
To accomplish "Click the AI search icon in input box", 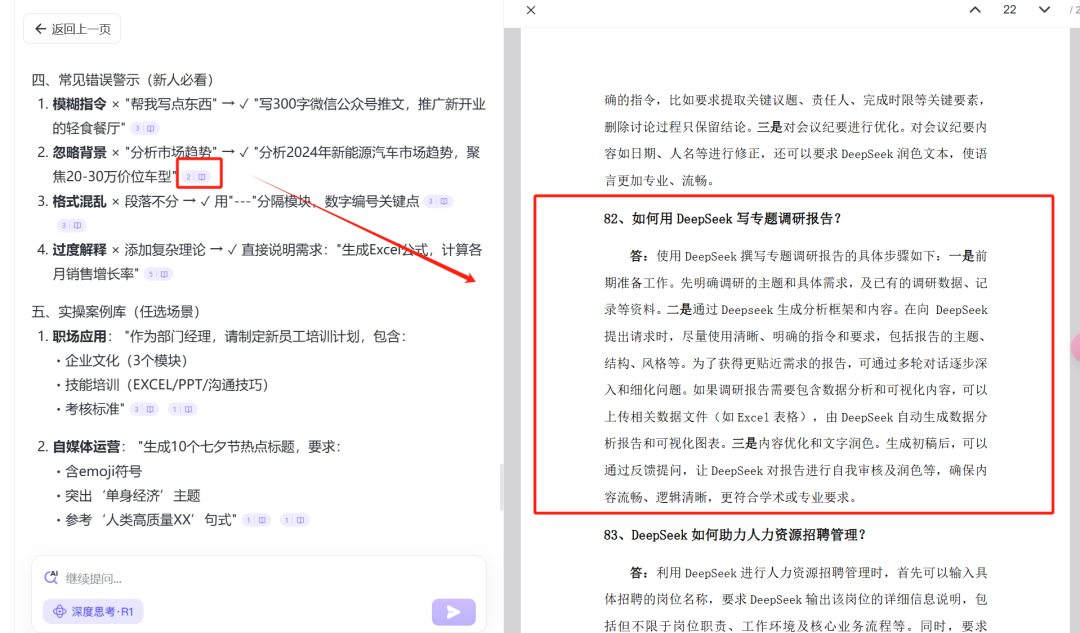I will 51,577.
